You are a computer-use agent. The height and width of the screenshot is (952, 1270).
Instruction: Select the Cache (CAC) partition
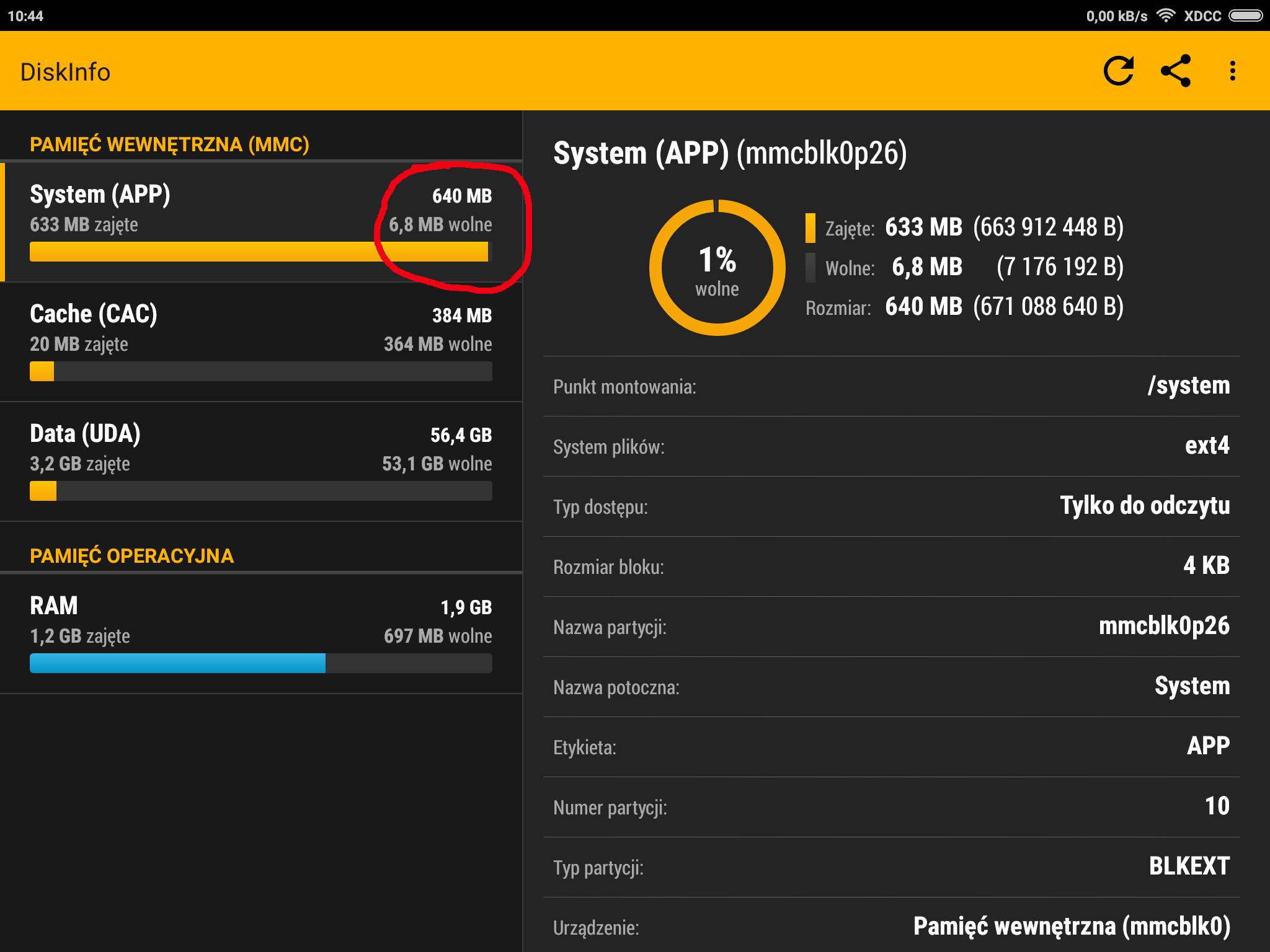[x=260, y=342]
